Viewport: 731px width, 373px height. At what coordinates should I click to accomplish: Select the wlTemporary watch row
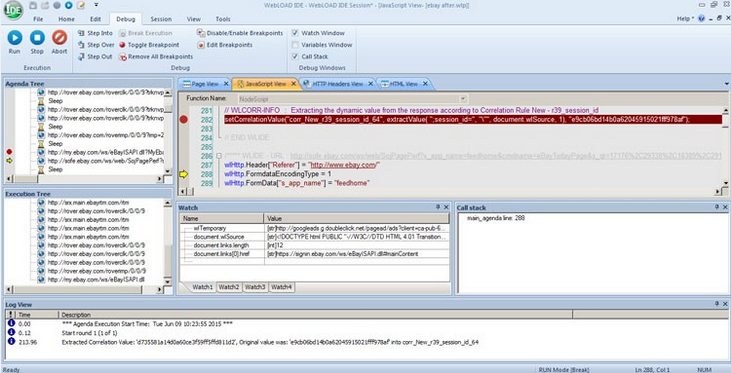point(314,228)
